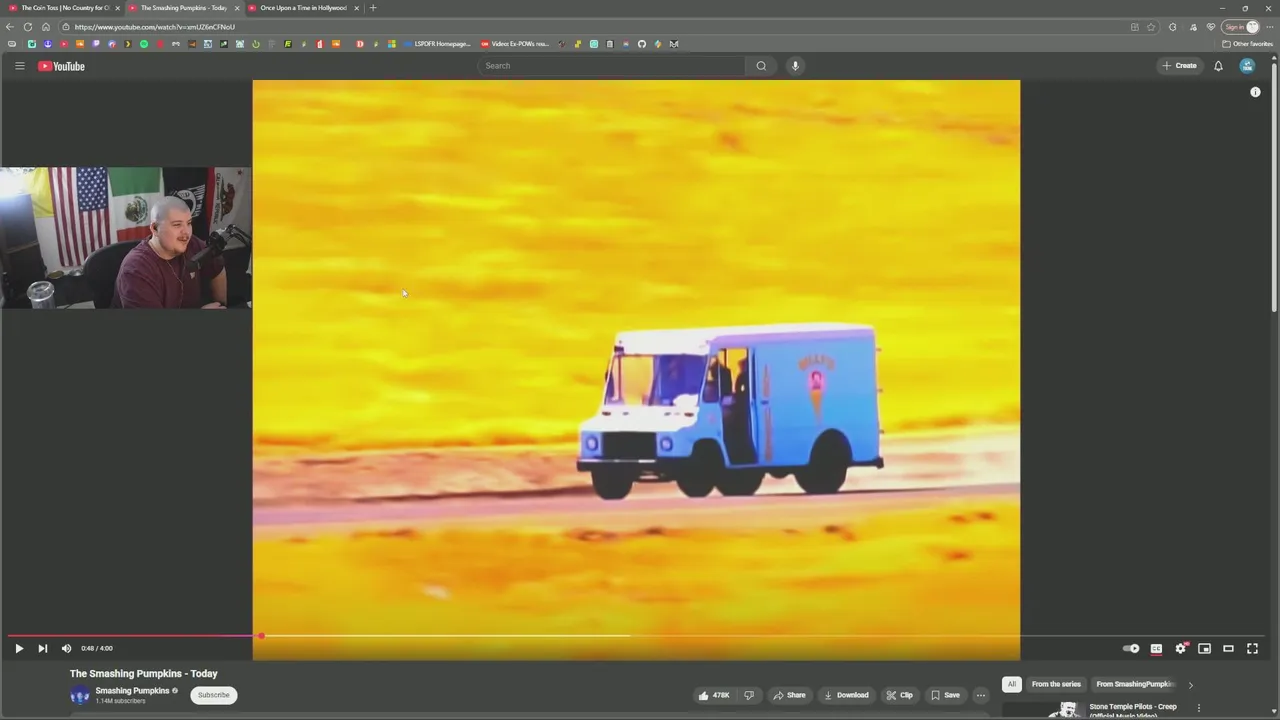
Task: Open the GitHub bookmark icon
Action: click(x=642, y=44)
